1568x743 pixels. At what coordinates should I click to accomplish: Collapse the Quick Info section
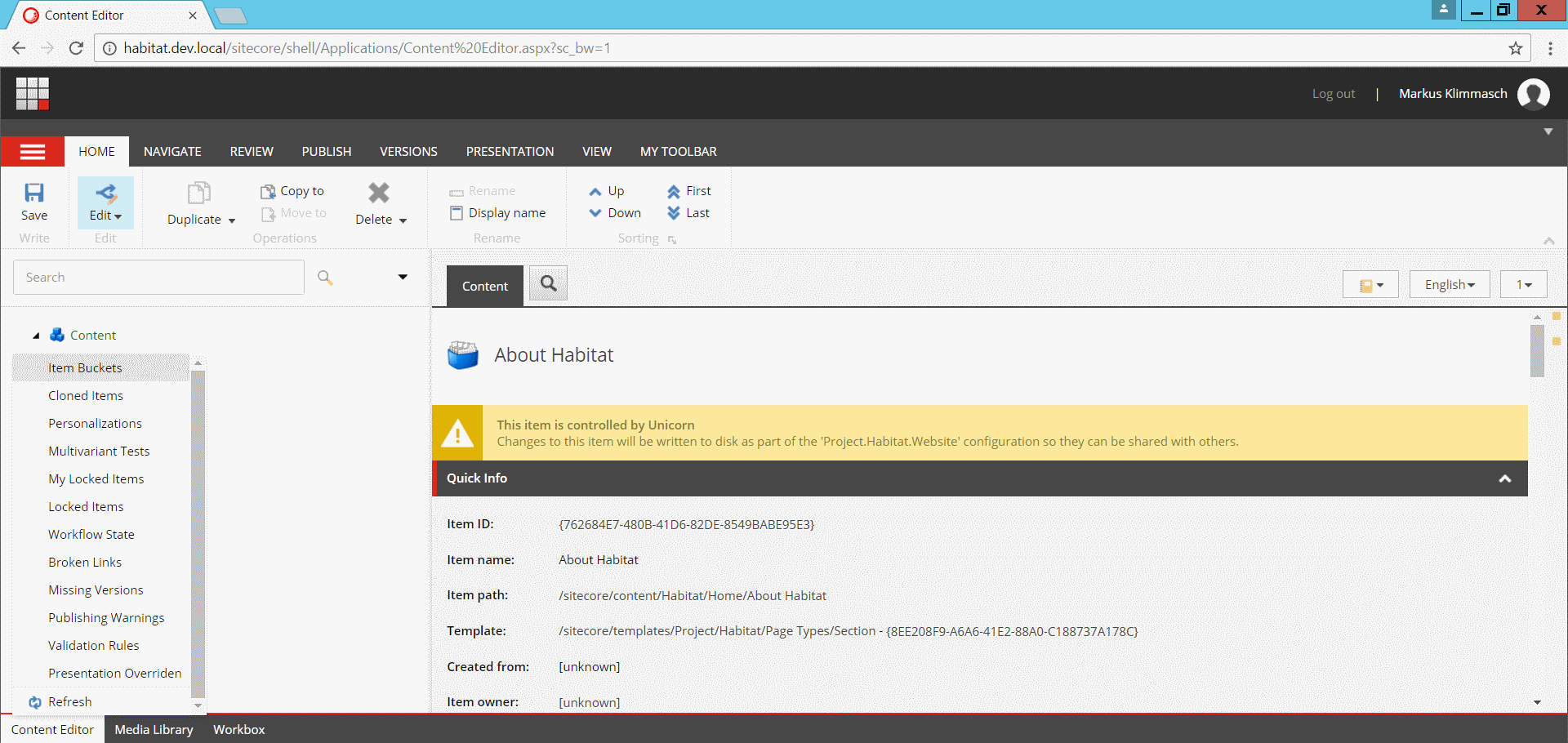tap(1505, 478)
